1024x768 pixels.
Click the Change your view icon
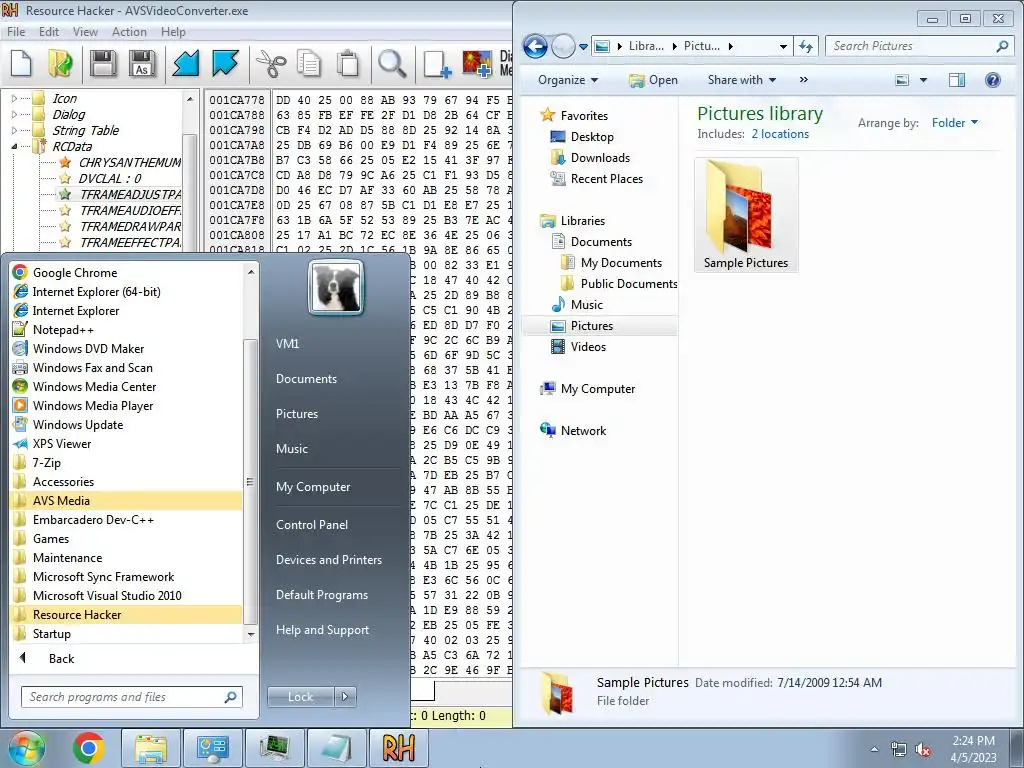[902, 80]
